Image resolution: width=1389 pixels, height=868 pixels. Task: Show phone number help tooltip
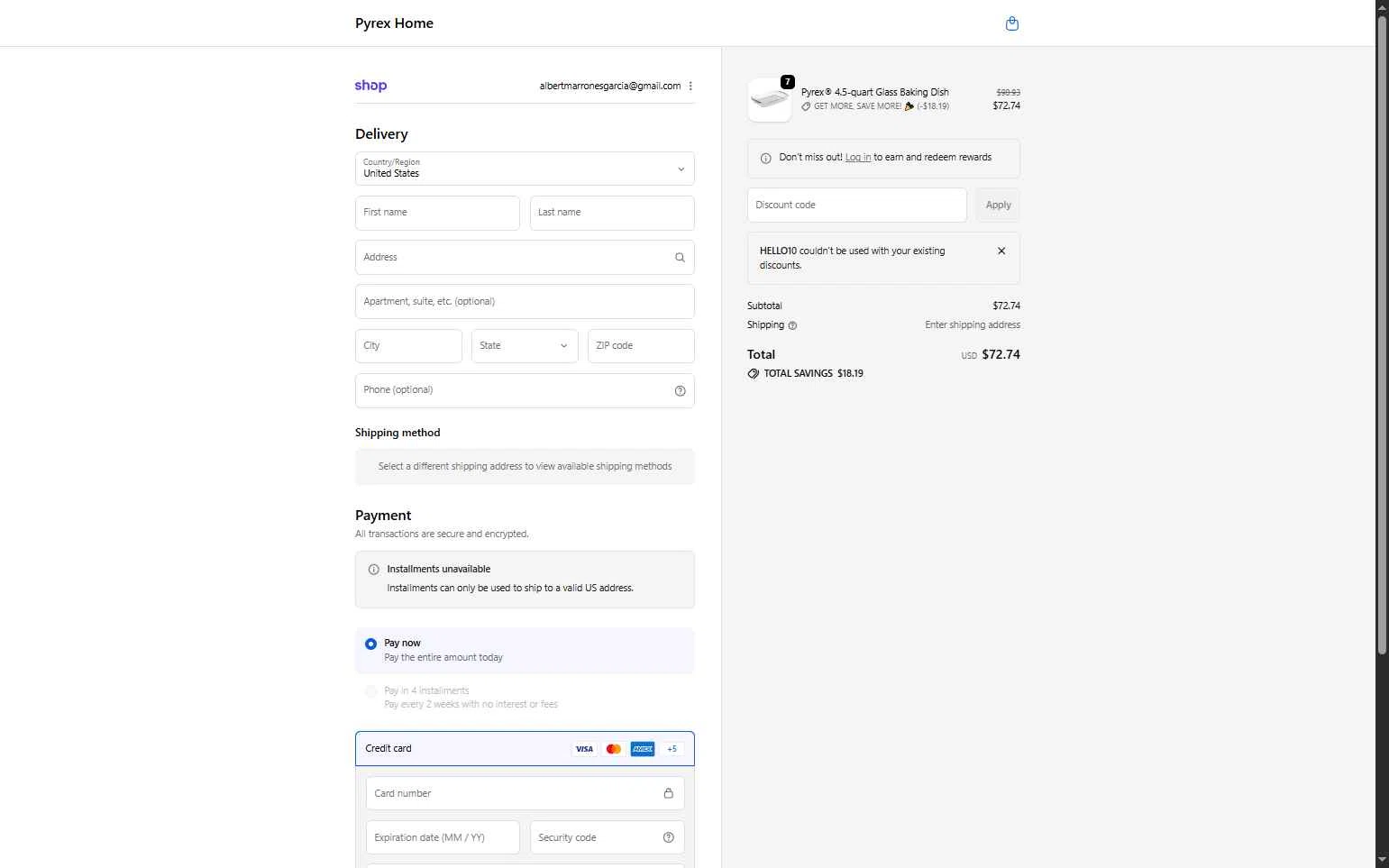680,391
